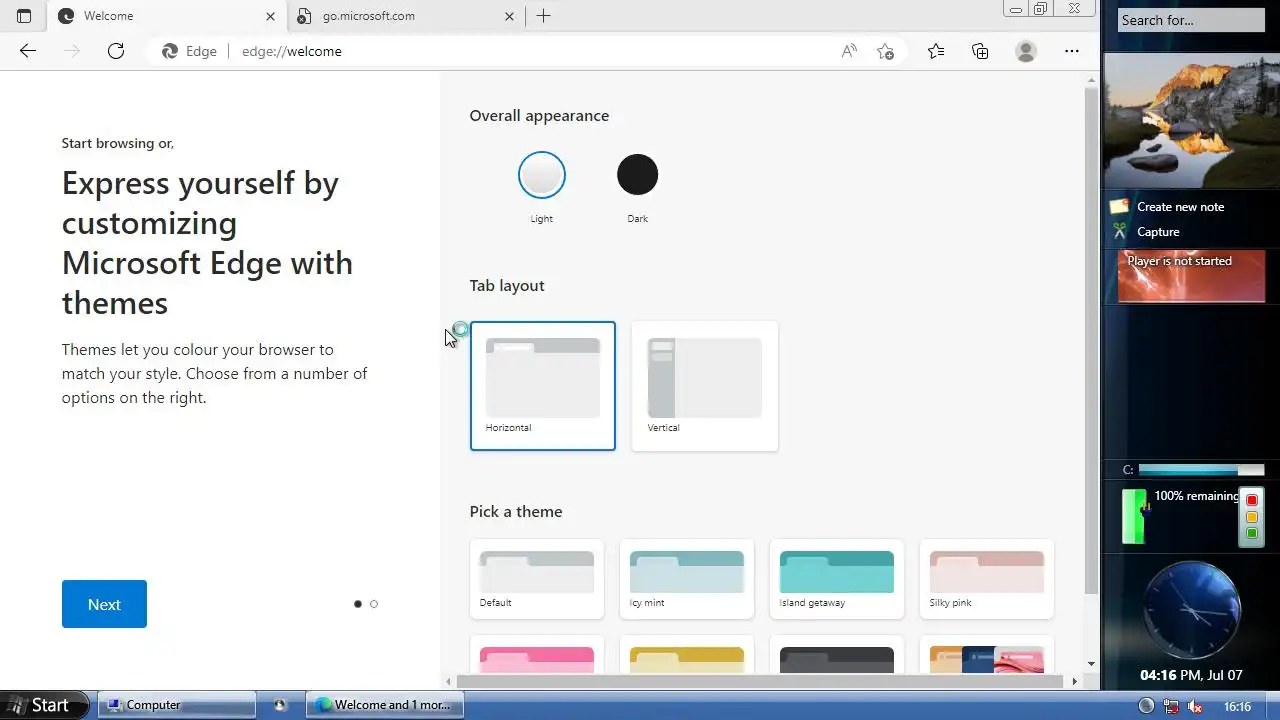Pick the Silky pink theme

pyautogui.click(x=987, y=579)
